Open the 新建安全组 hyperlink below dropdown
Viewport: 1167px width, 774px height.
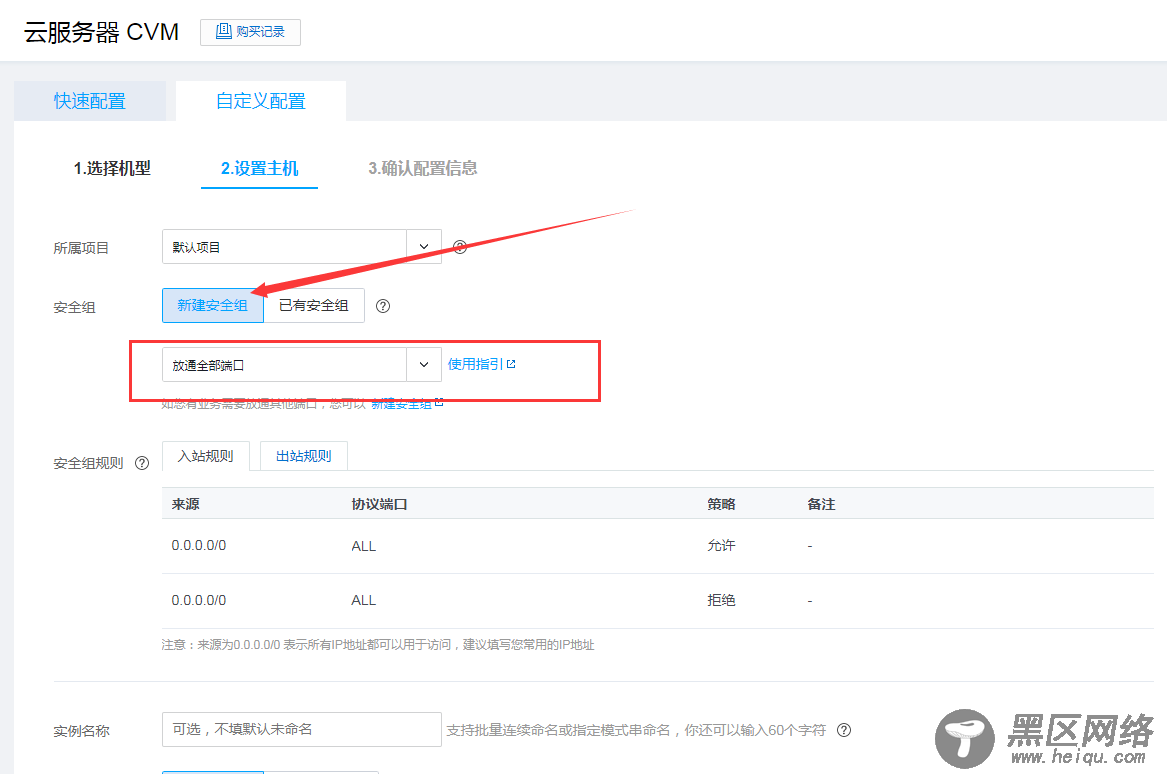tap(402, 403)
